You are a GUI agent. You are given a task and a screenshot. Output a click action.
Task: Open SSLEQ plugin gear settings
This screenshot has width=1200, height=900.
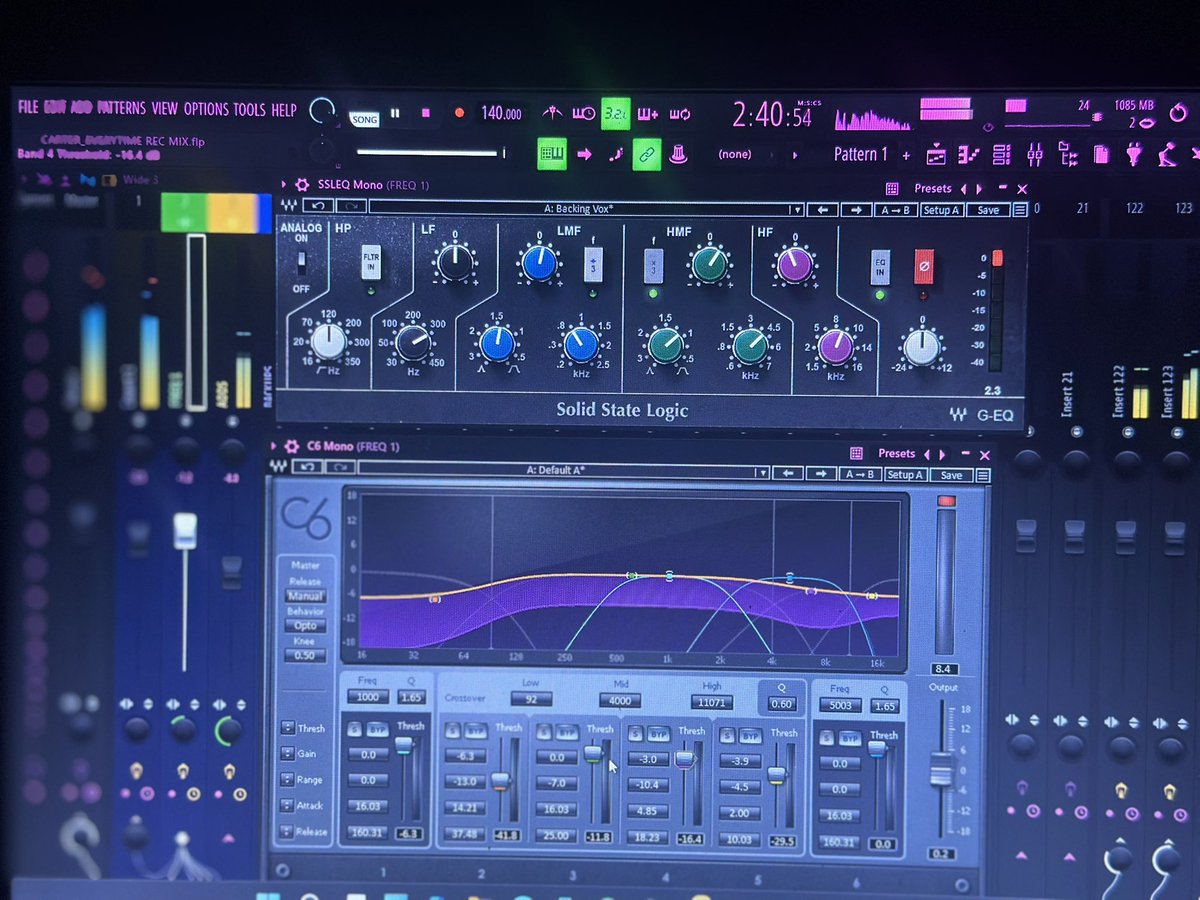point(301,185)
